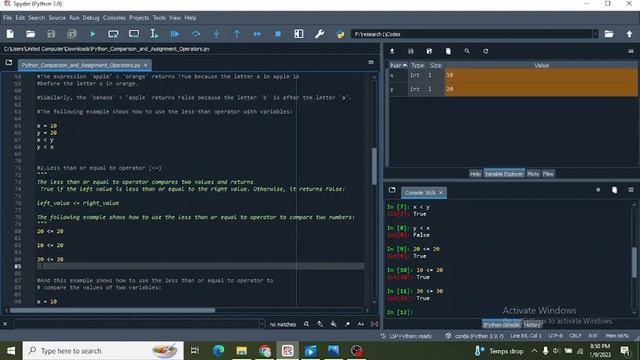Open the Run menu
This screenshot has height=360, width=640.
[74, 18]
